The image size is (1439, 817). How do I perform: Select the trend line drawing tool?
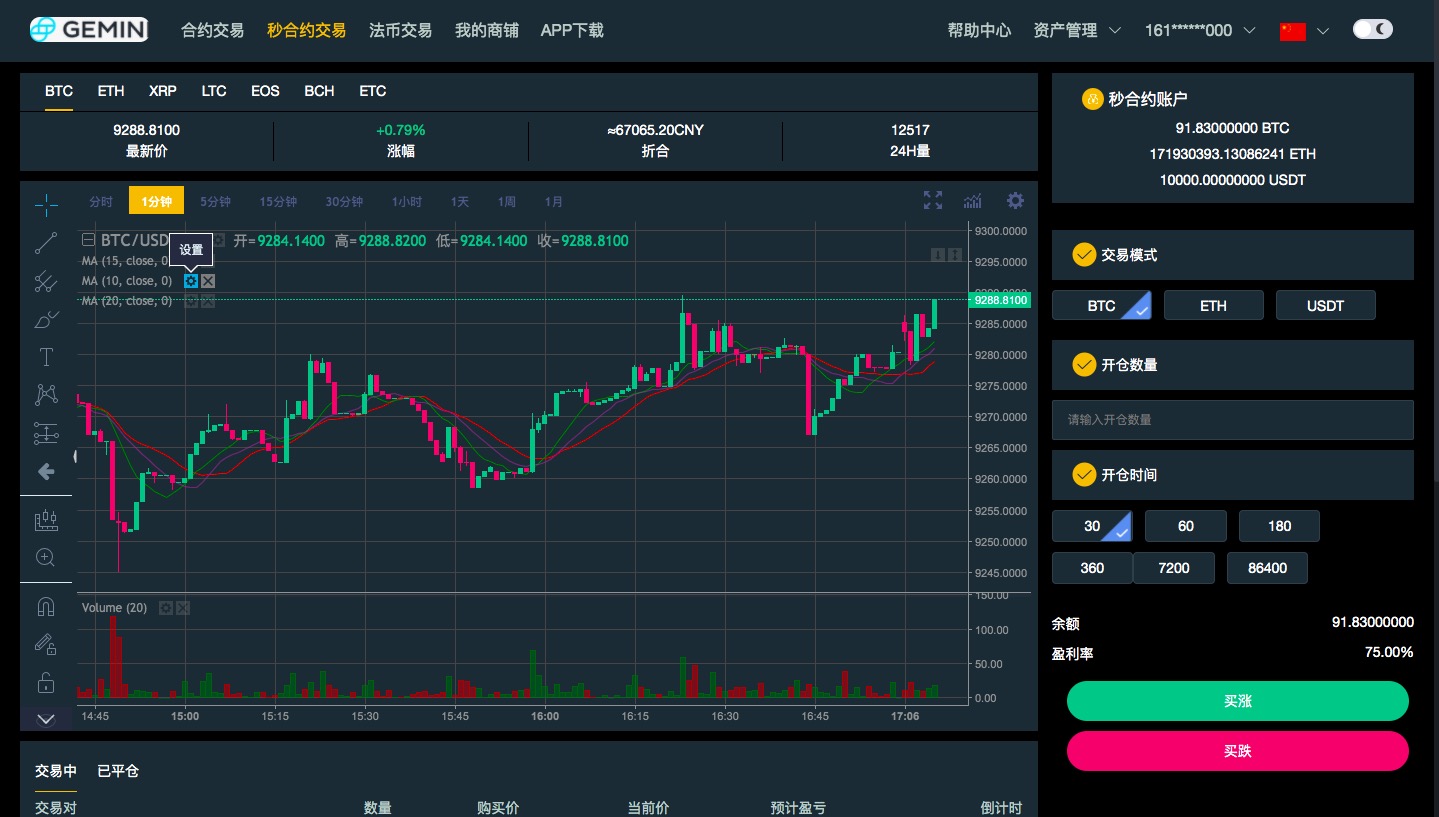[x=46, y=242]
